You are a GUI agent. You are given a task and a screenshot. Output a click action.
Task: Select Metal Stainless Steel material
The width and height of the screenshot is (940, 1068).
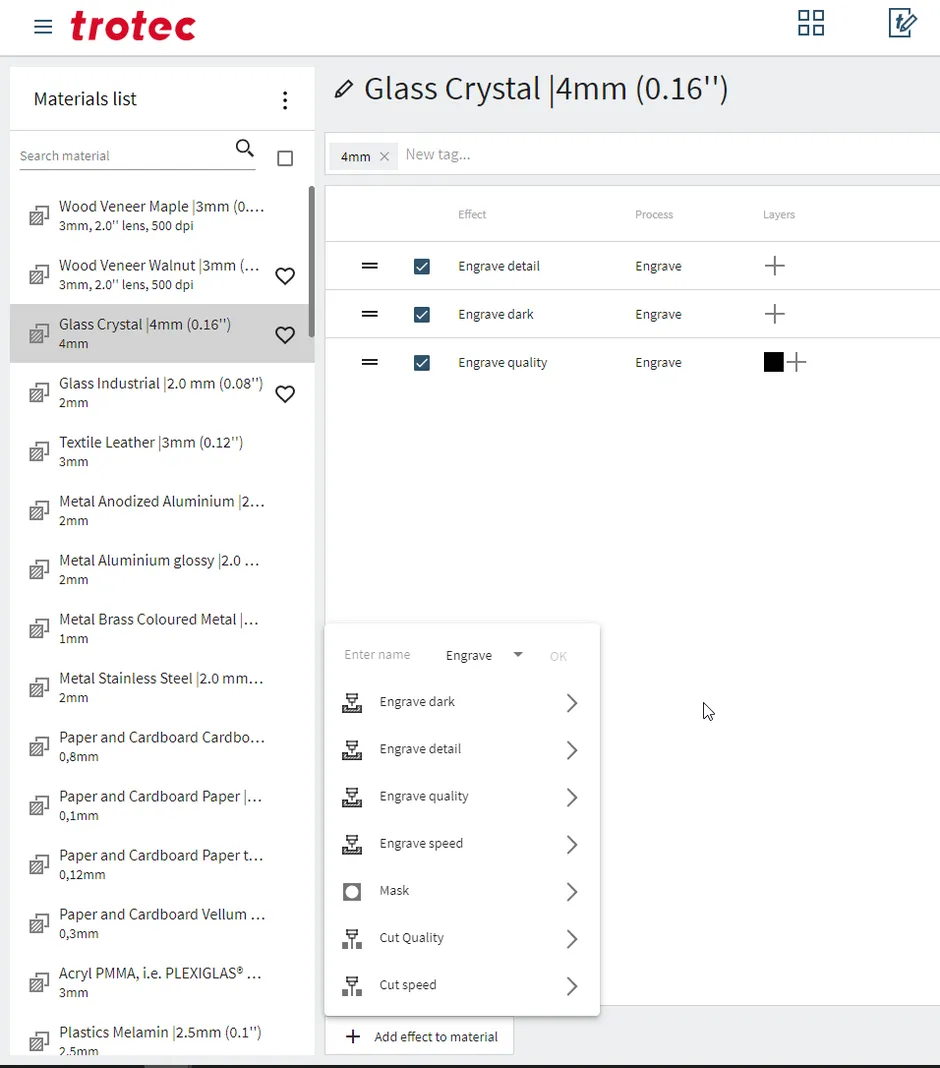point(162,687)
